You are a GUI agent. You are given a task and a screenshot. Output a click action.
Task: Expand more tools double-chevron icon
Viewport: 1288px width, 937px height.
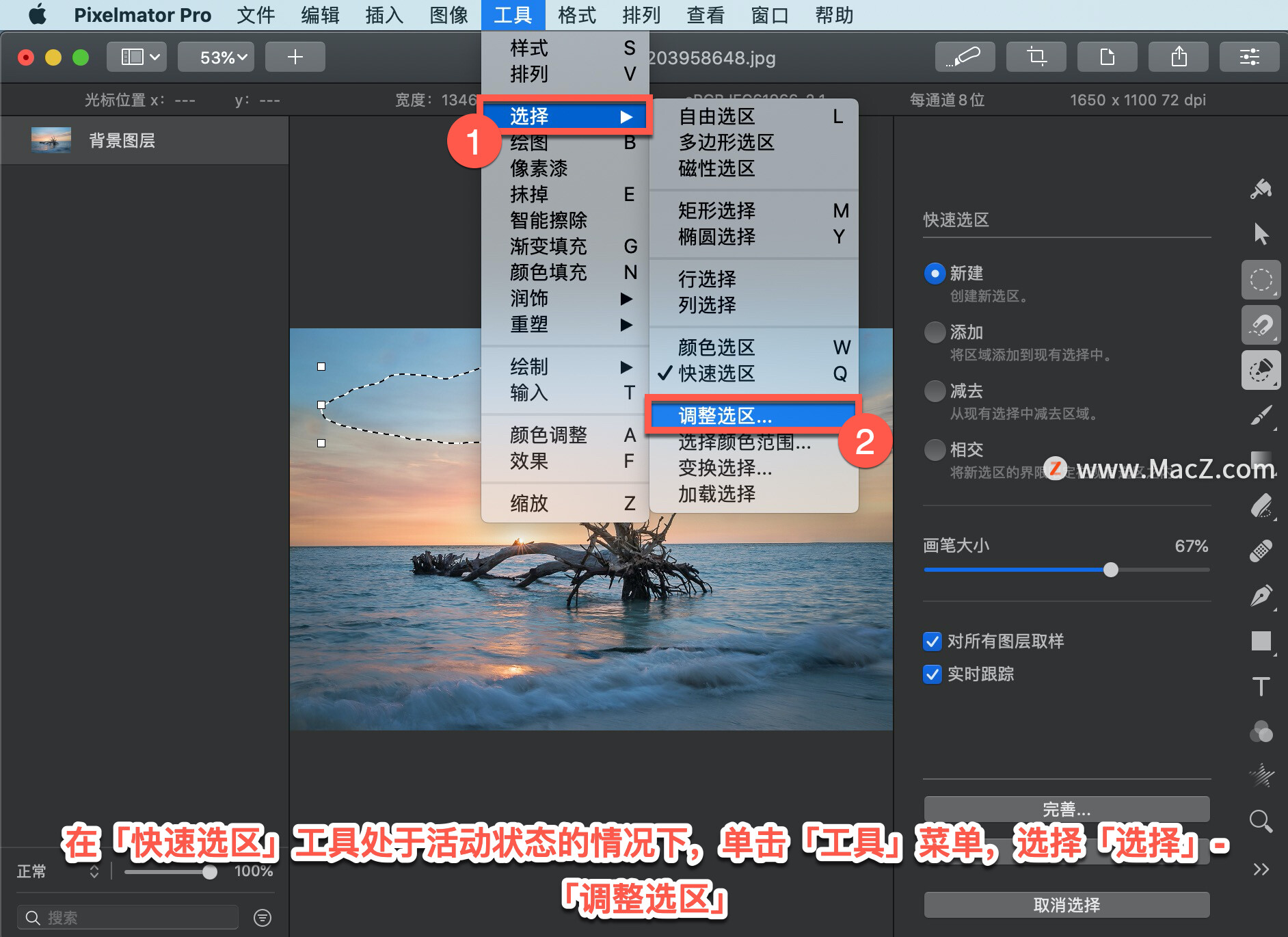(1261, 869)
